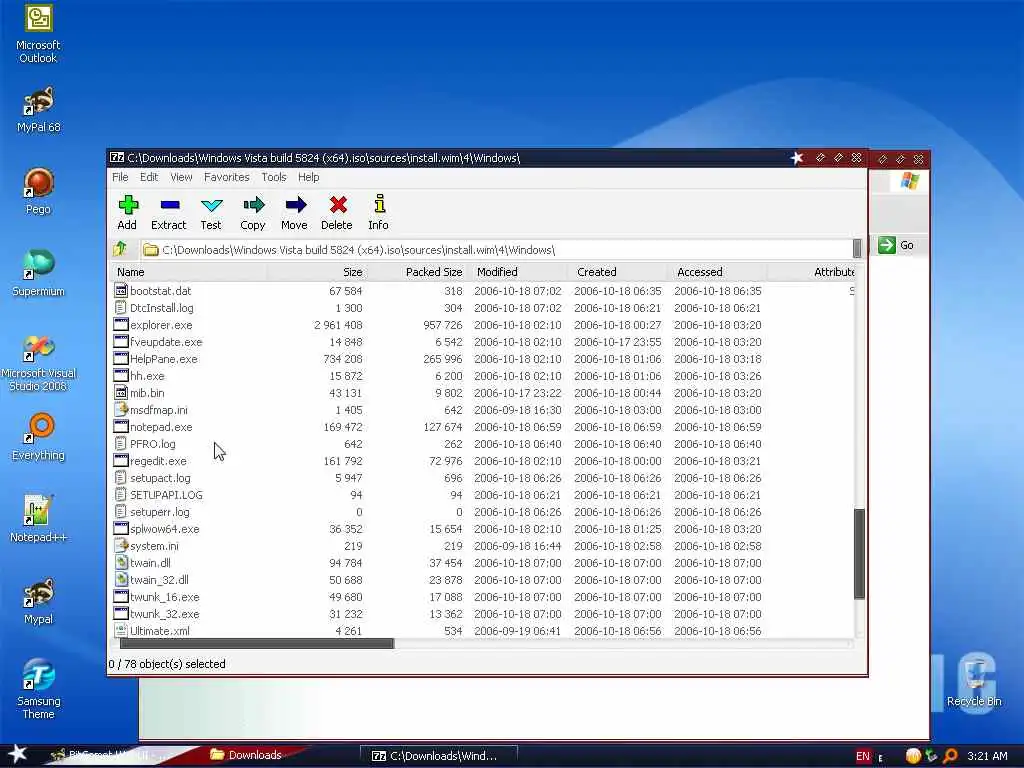
Task: Sort by the Created column header
Action: tap(616, 272)
